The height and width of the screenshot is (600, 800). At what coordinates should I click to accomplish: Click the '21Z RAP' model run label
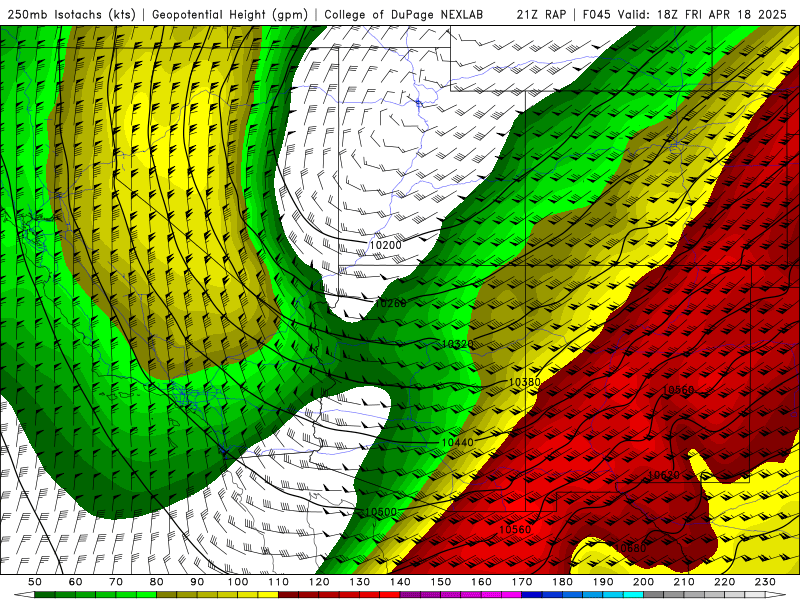[541, 14]
